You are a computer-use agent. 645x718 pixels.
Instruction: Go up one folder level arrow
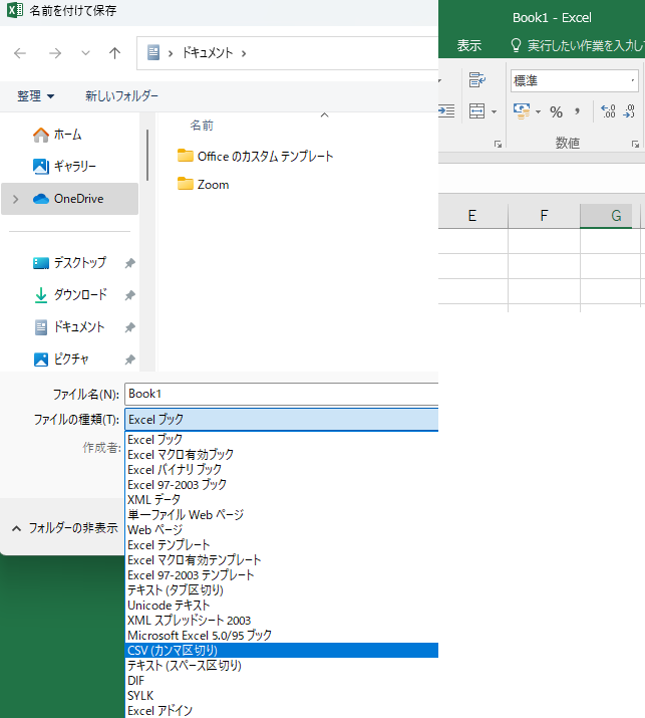(115, 54)
